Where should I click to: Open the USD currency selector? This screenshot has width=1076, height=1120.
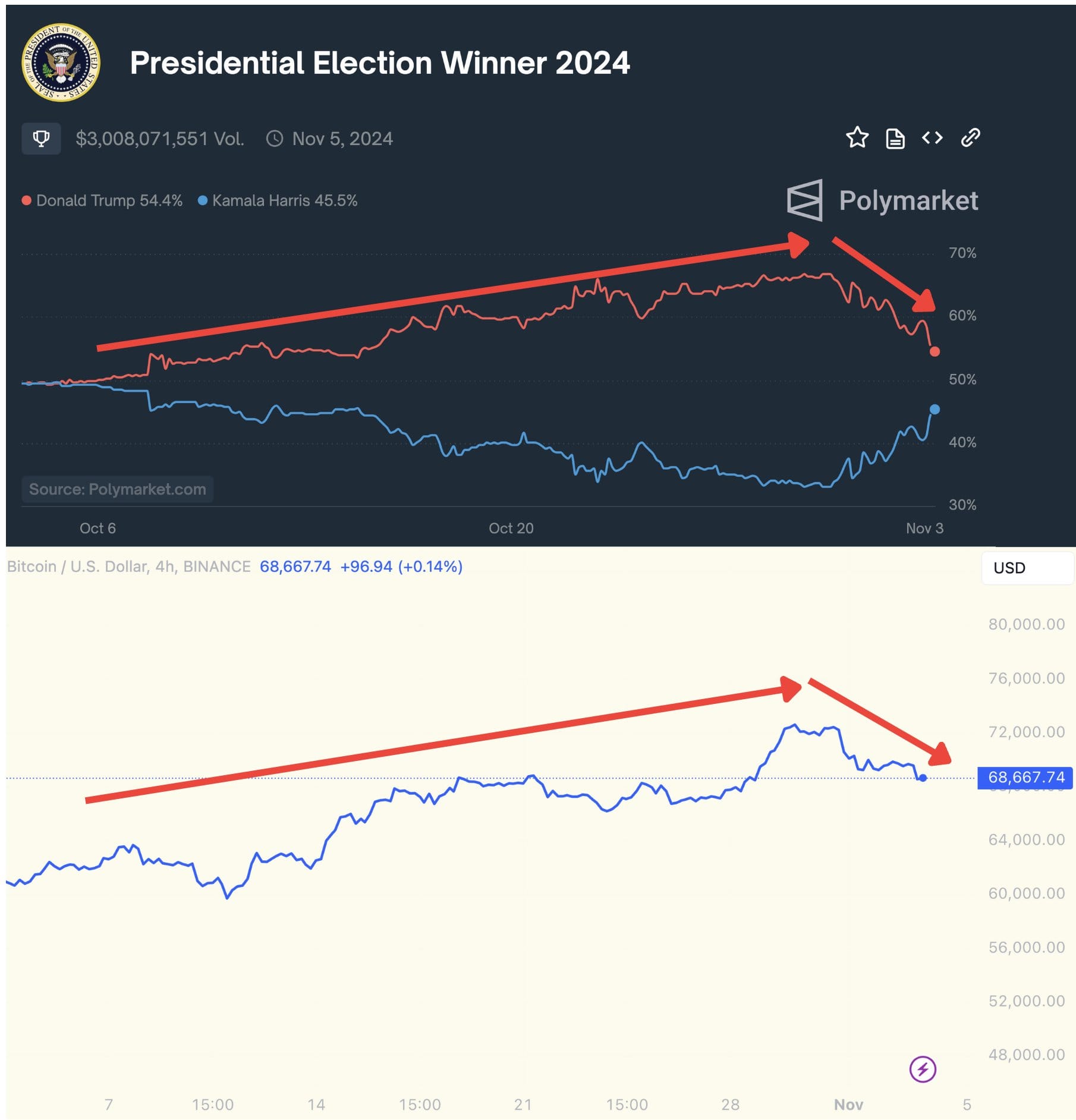[x=1027, y=568]
